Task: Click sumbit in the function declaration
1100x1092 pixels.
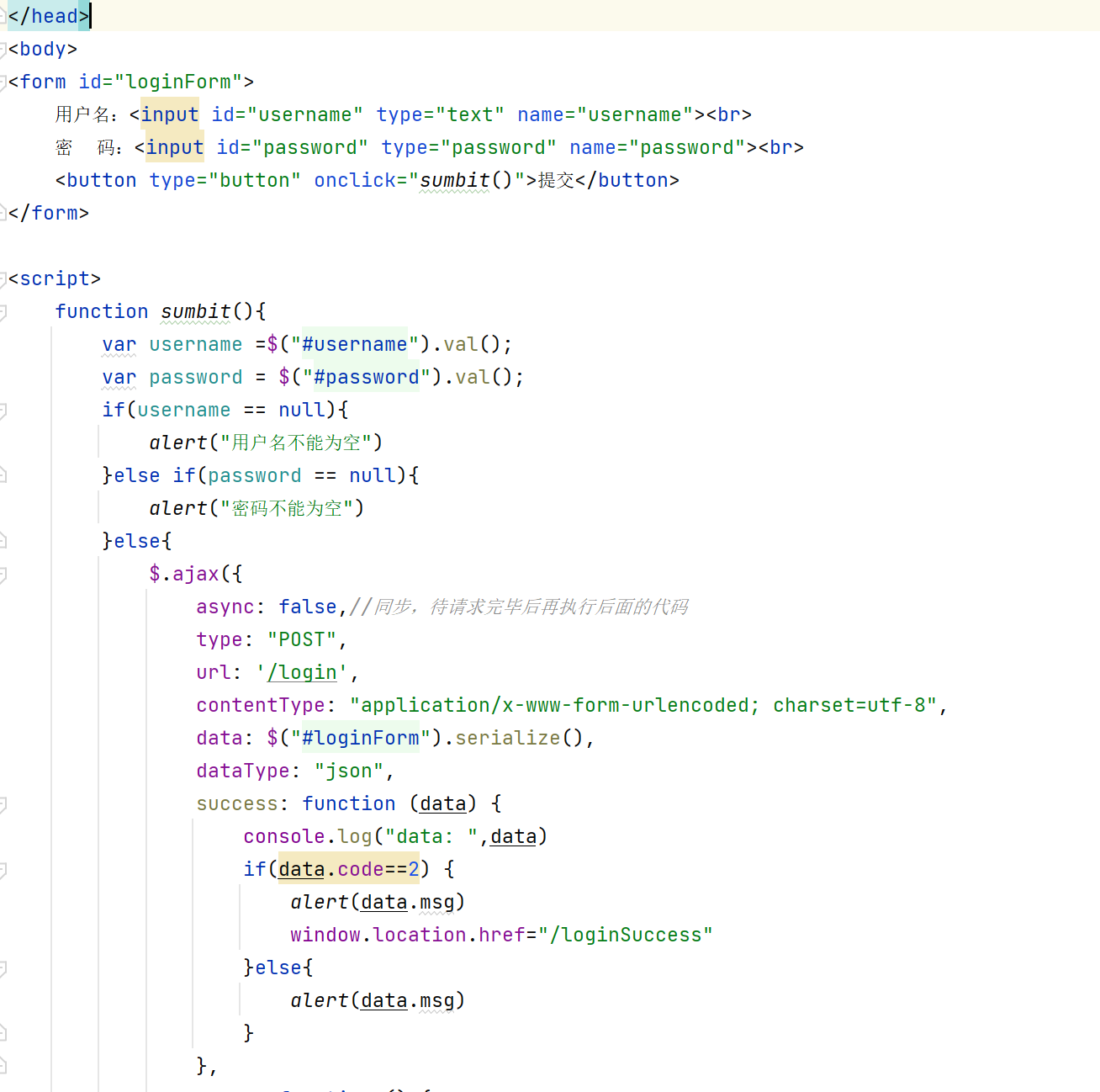Action: coord(196,311)
